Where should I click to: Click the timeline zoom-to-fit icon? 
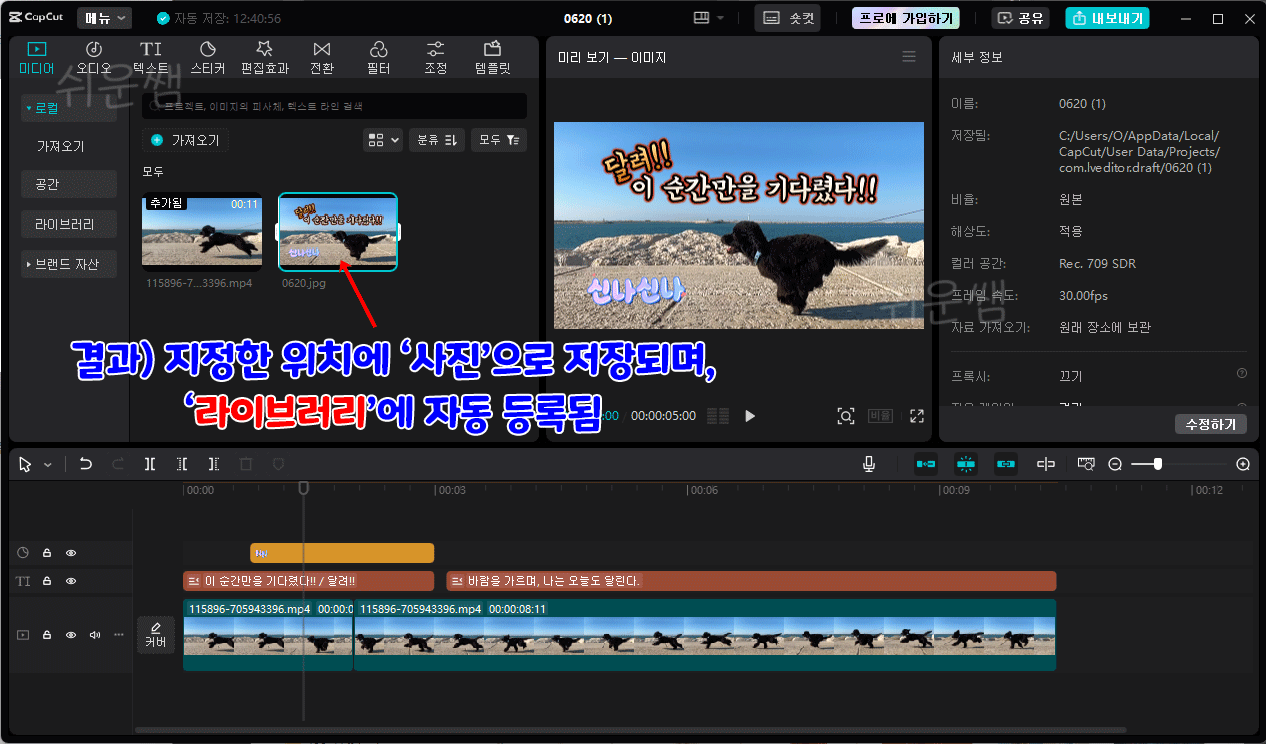coord(1086,464)
